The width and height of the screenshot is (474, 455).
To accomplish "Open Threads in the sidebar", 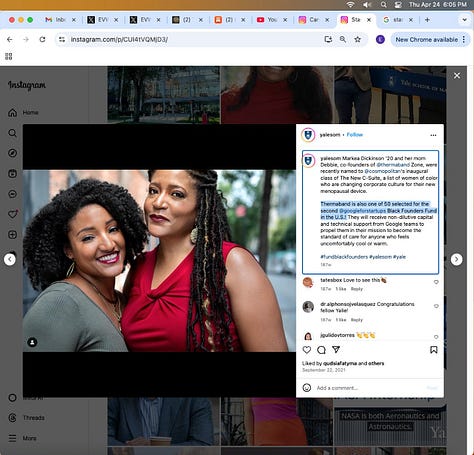I will pos(26,418).
